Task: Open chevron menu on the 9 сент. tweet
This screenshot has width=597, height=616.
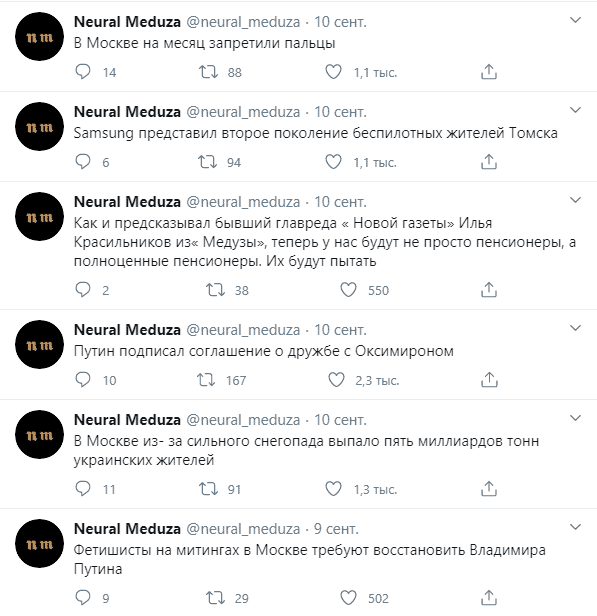Action: [575, 527]
